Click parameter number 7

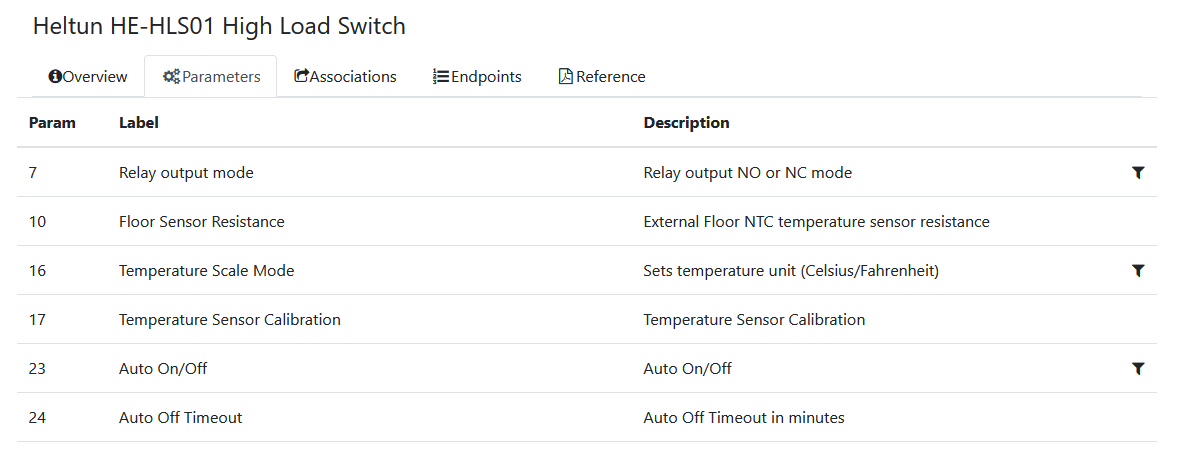[x=33, y=173]
